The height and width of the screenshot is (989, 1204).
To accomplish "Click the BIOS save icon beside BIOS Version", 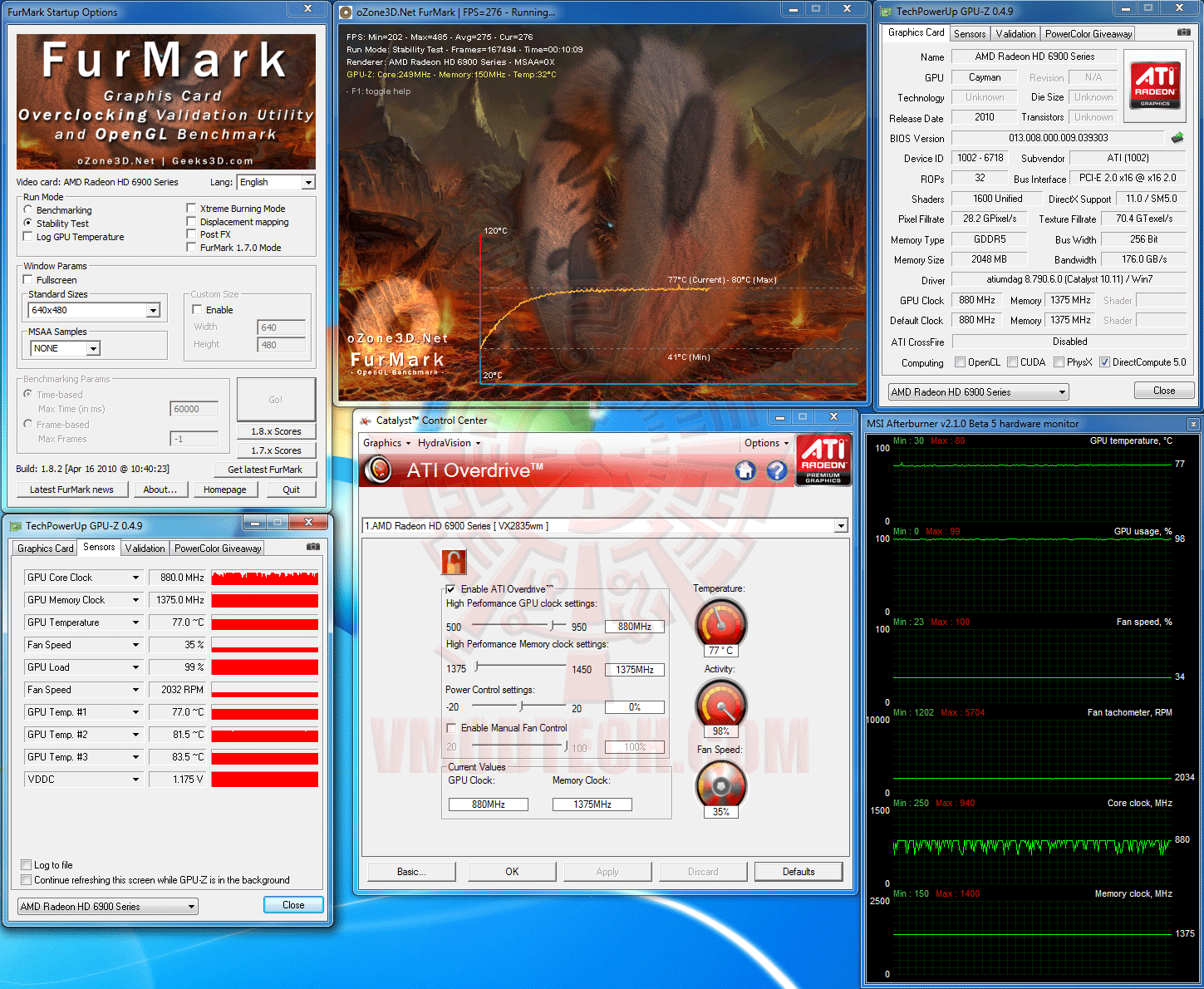I will point(1177,137).
